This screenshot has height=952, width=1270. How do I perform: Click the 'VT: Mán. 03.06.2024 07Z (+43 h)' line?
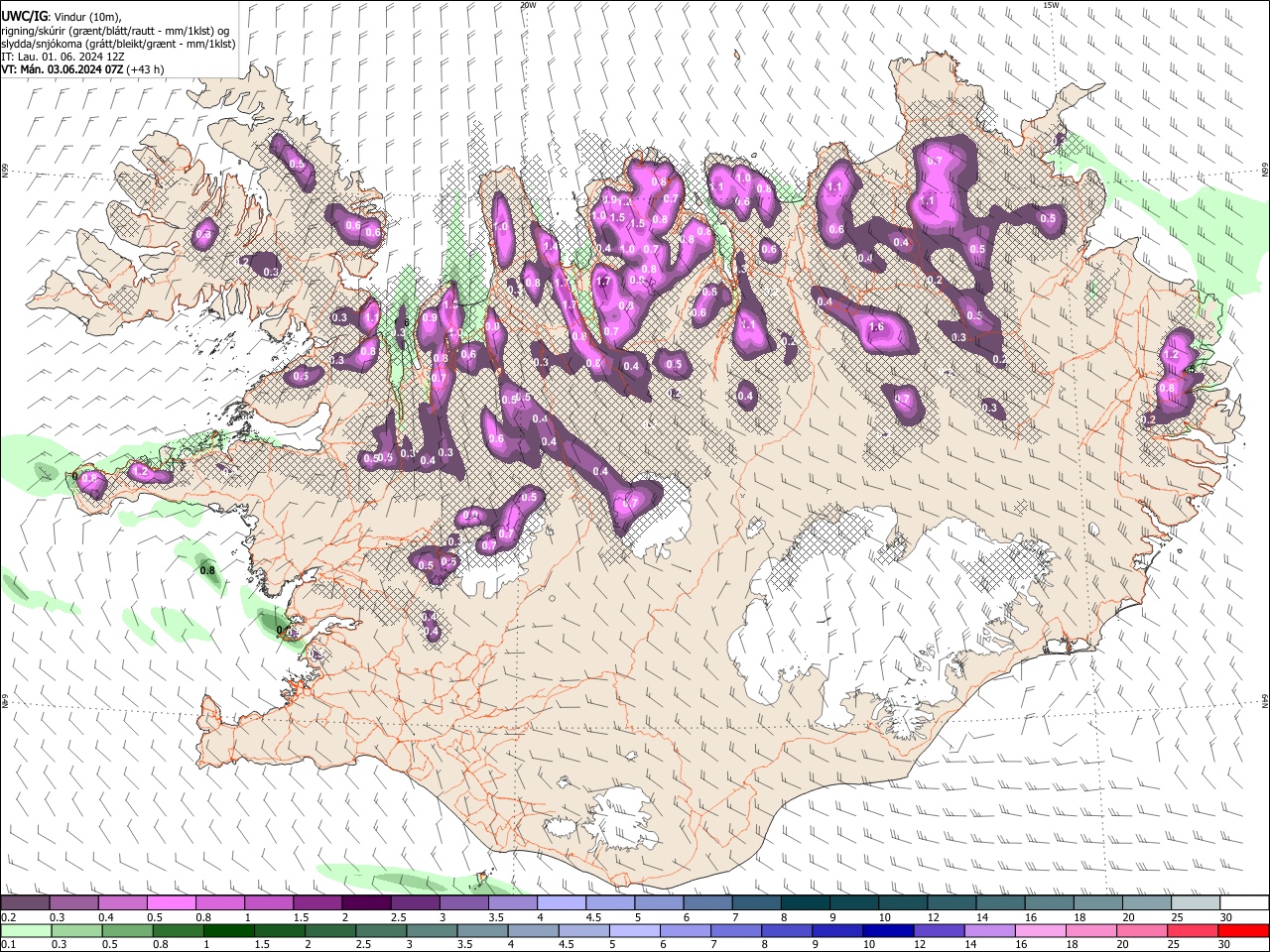coord(83,69)
